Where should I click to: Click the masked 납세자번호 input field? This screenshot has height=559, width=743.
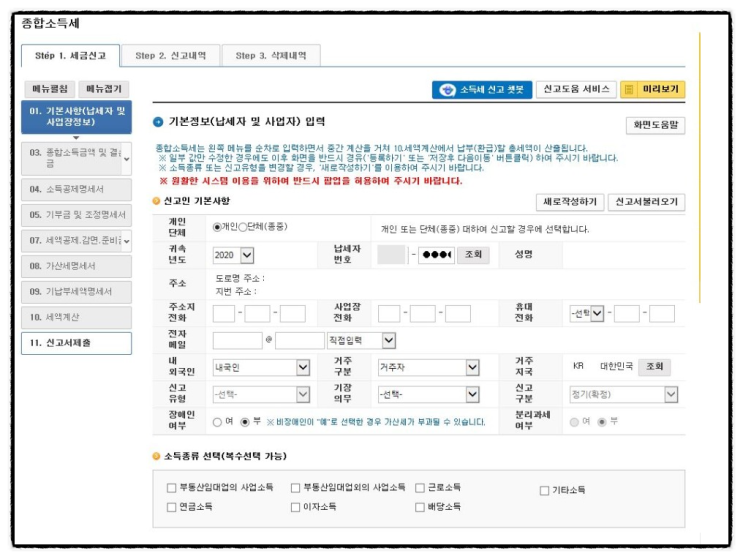tap(436, 255)
